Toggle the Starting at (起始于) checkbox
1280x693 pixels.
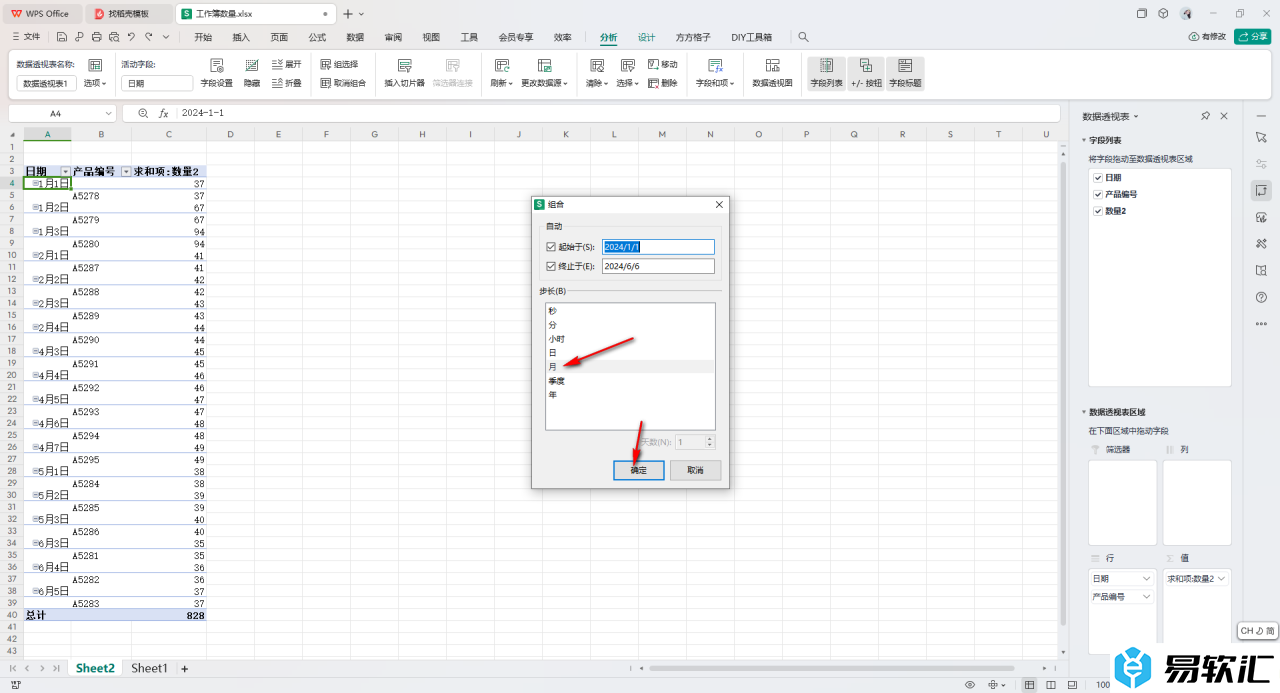click(551, 247)
